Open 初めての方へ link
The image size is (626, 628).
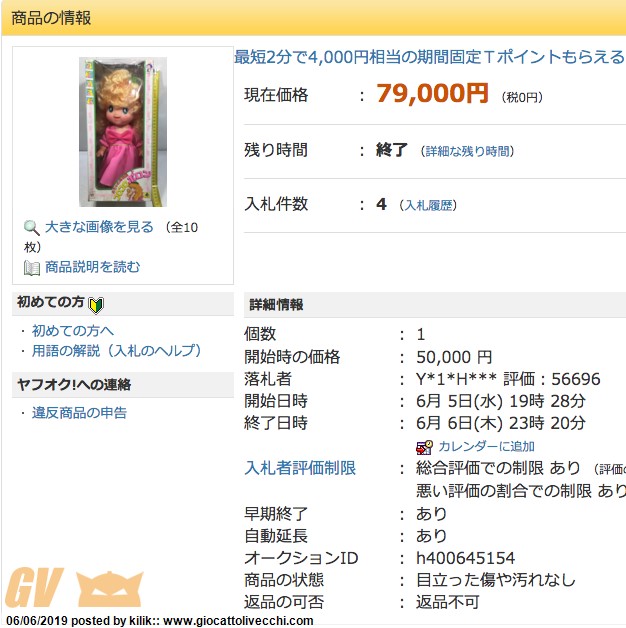point(73,331)
